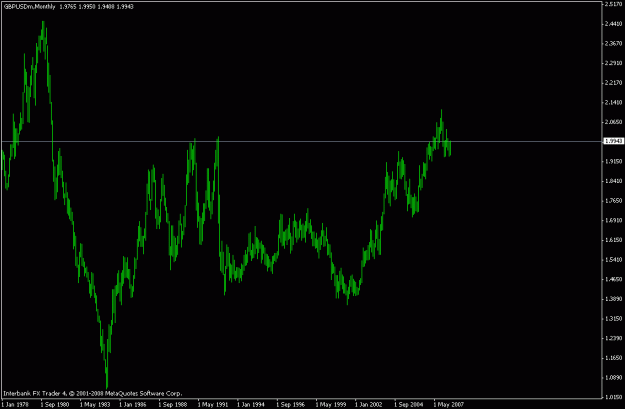
Task: Click the 1 Sep 1988 date label
Action: (172, 405)
